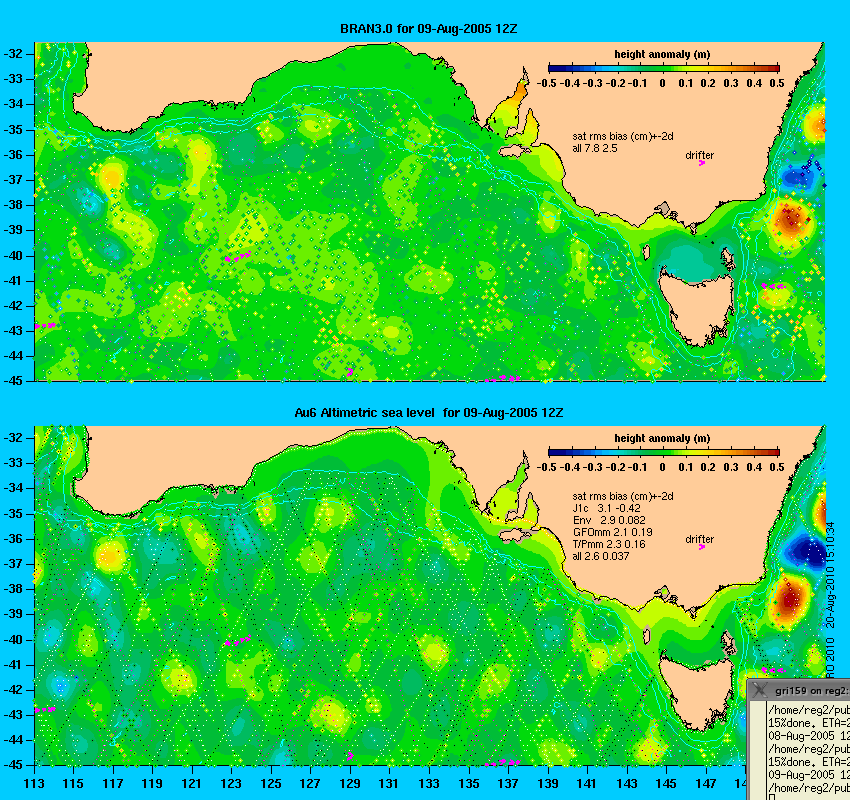This screenshot has width=850, height=800.
Task: Click the '09-Aug-2005 12' line in the terminal
Action: tap(808, 775)
